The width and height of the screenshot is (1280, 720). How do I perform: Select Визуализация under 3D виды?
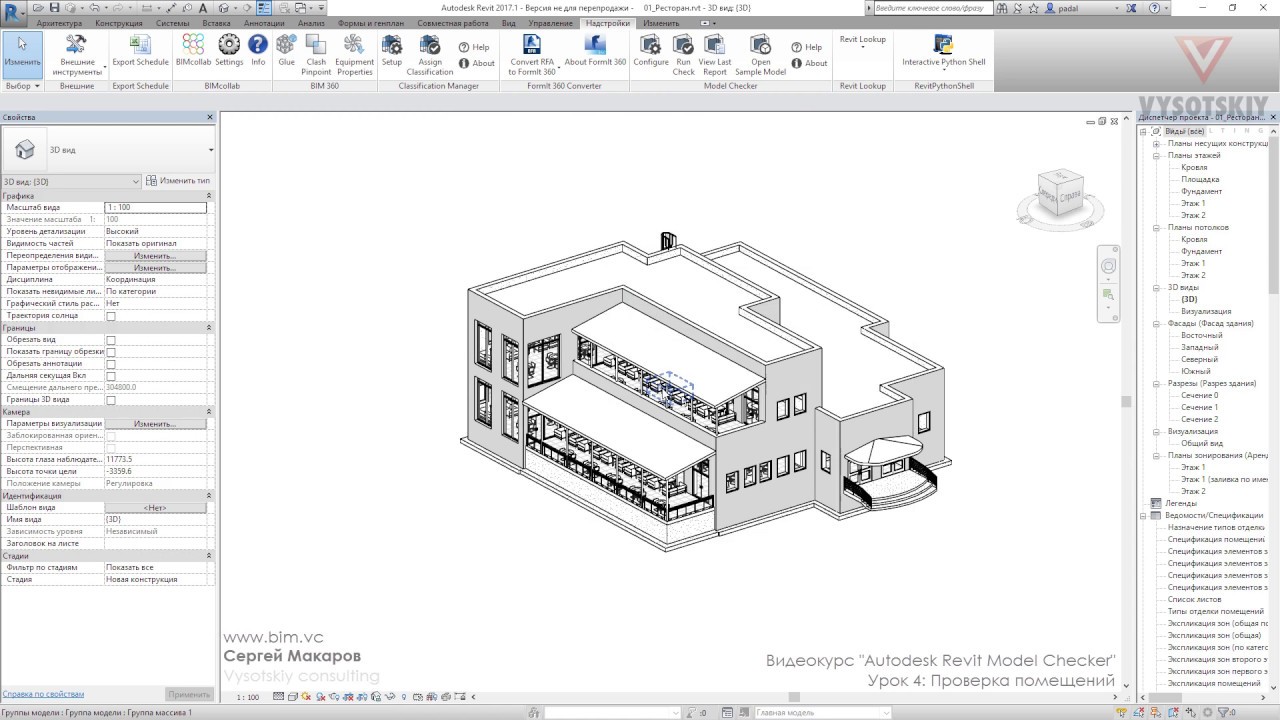tap(1206, 311)
